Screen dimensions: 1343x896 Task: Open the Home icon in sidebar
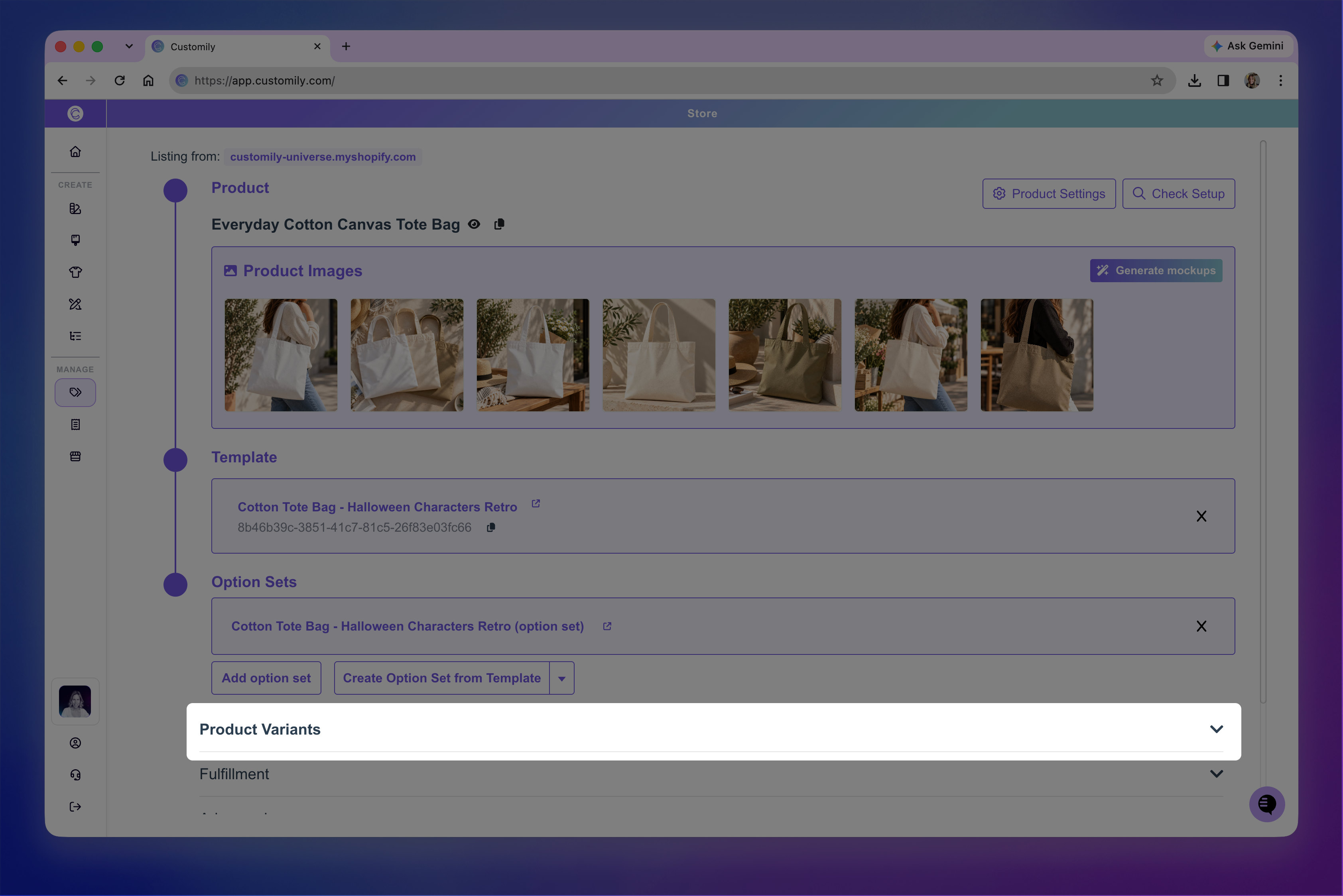tap(75, 151)
